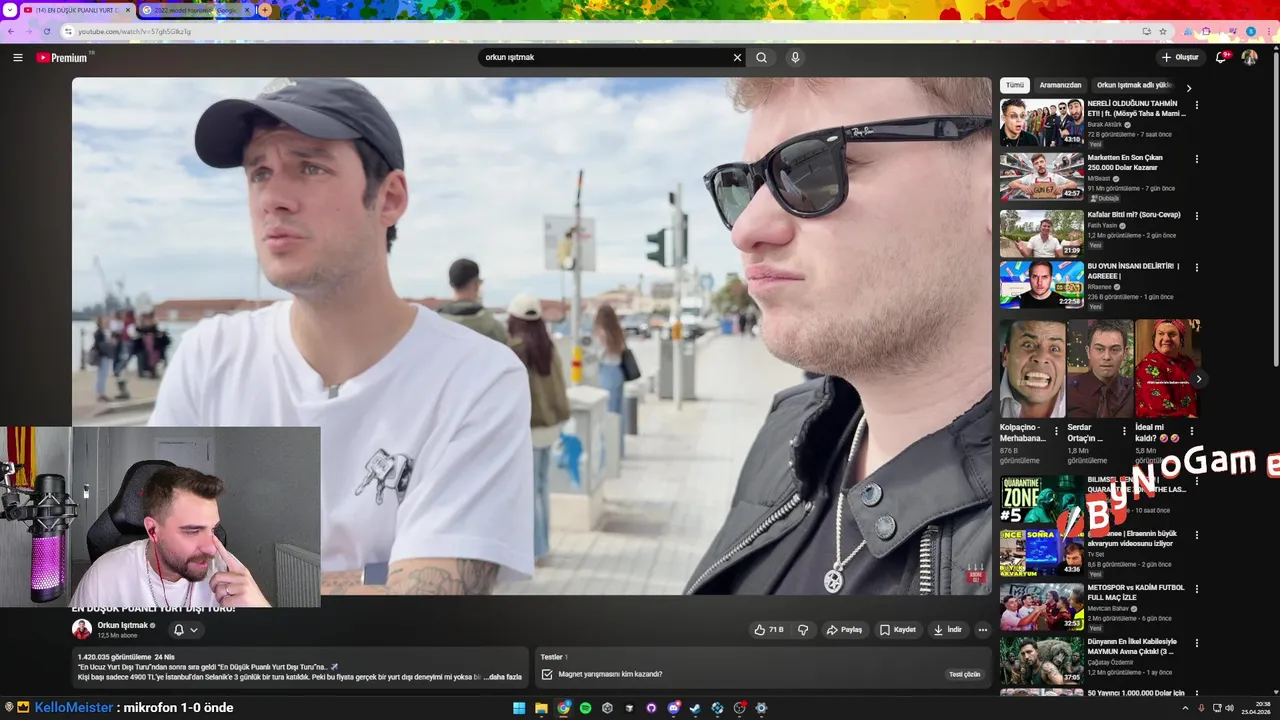The height and width of the screenshot is (720, 1280).
Task: Open Orkun Işıtmak channel name link
Action: click(122, 625)
